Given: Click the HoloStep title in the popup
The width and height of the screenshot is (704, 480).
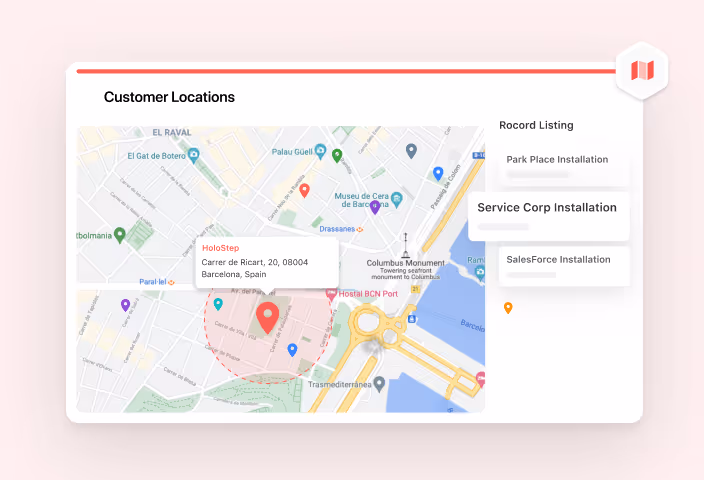Looking at the screenshot, I should (x=220, y=248).
